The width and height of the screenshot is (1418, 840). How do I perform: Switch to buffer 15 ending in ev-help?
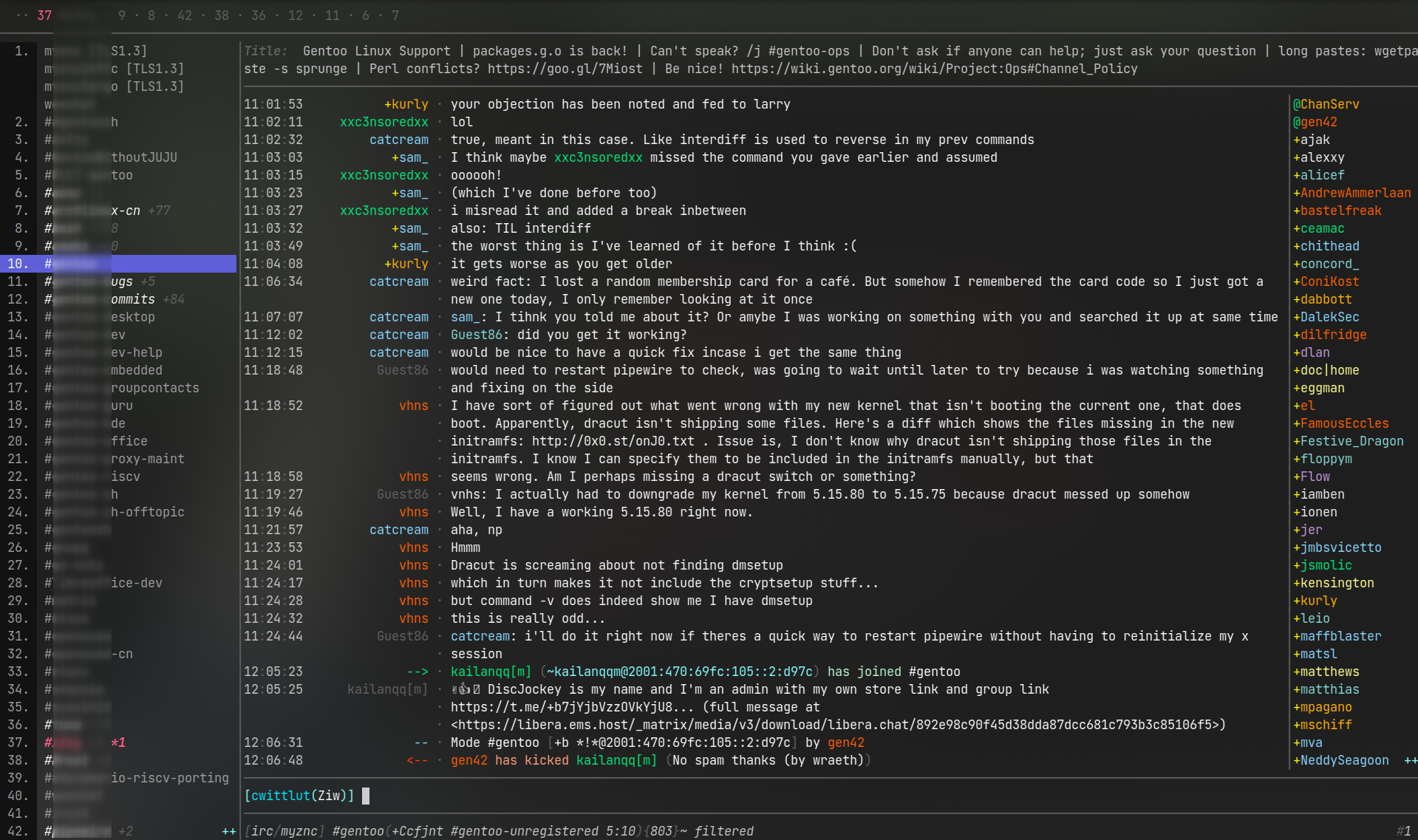point(118,352)
